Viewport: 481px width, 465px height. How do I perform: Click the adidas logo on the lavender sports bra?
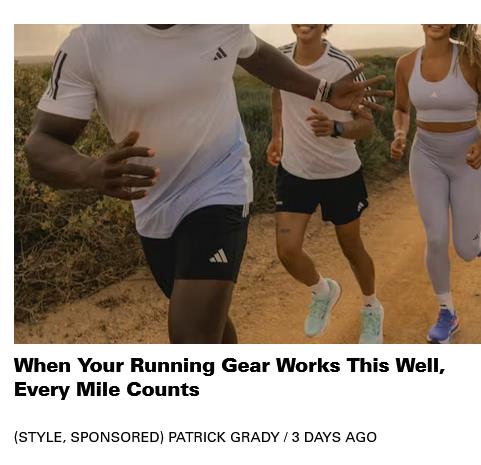[x=434, y=94]
